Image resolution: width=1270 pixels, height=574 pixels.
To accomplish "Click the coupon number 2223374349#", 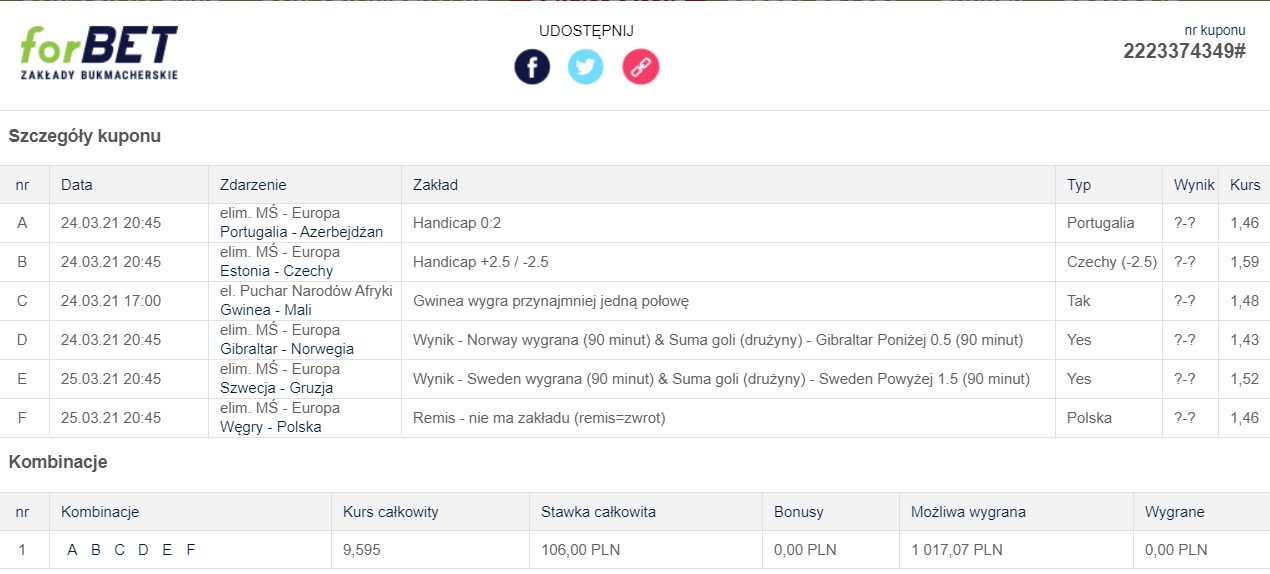I will pyautogui.click(x=1184, y=51).
